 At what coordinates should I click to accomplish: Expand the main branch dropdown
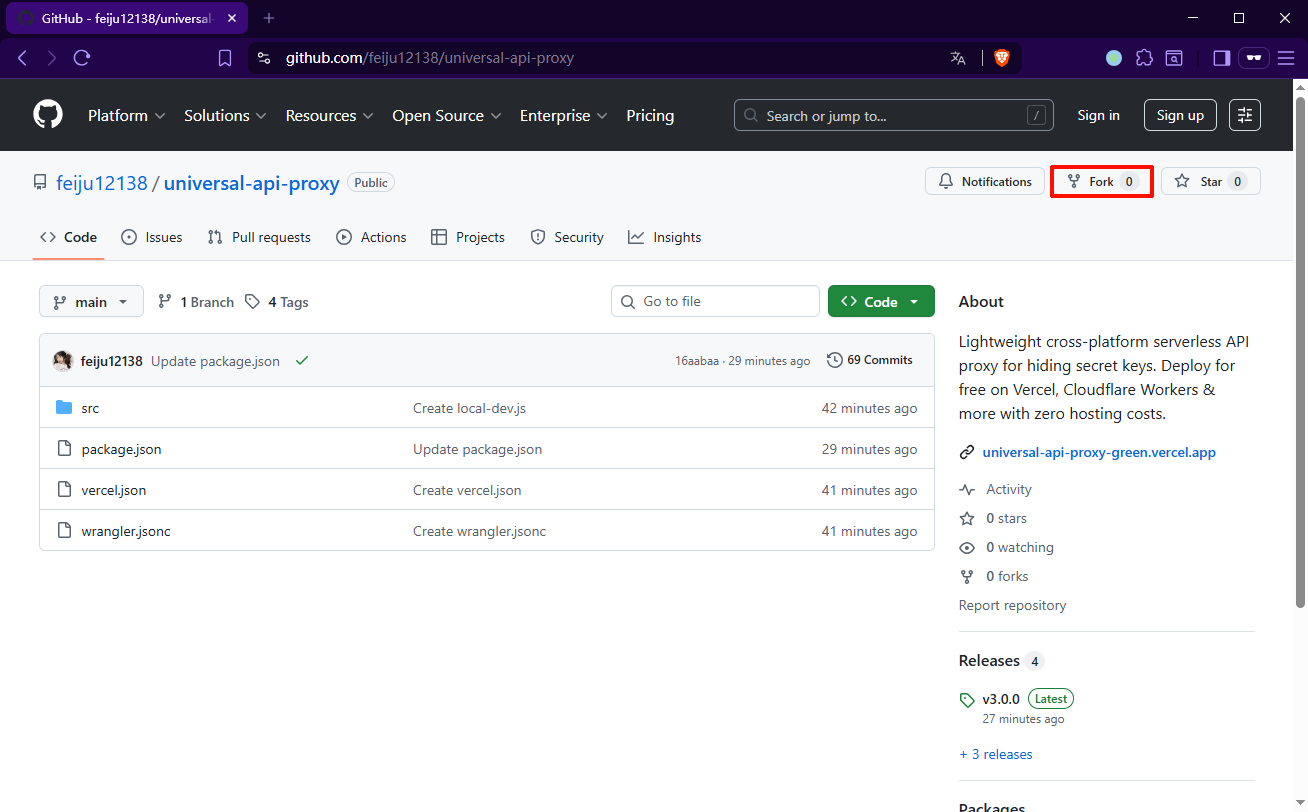[x=91, y=302]
